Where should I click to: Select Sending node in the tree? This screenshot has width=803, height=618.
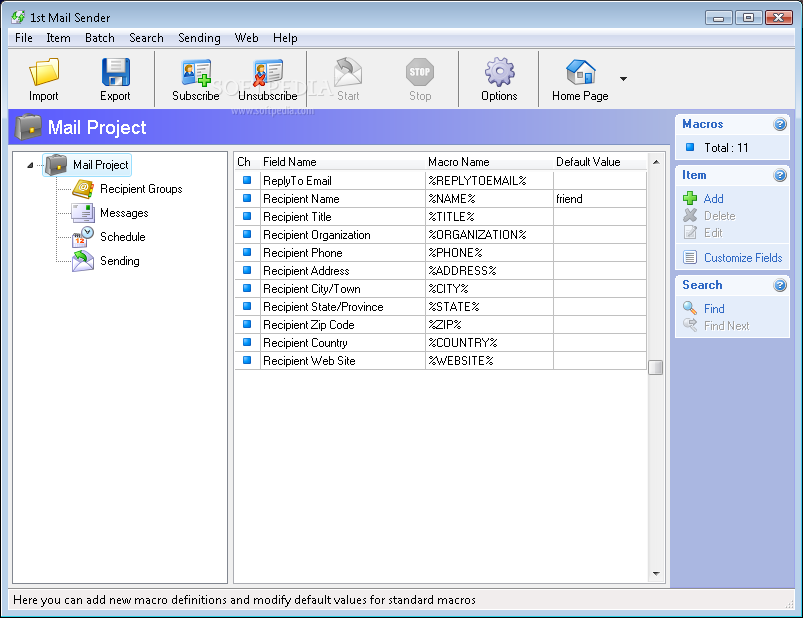[x=119, y=261]
